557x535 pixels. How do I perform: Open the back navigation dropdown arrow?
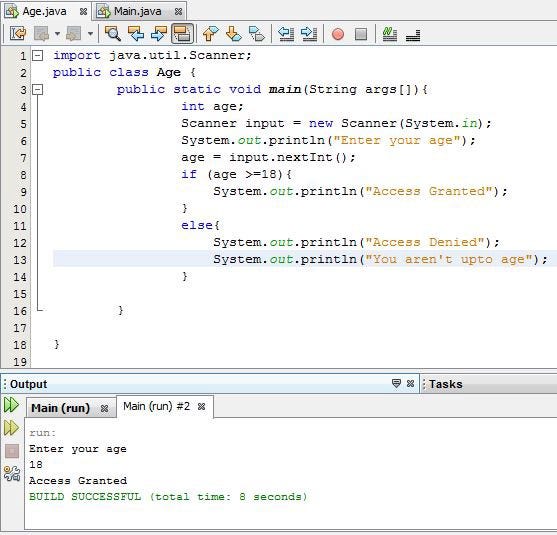57,34
